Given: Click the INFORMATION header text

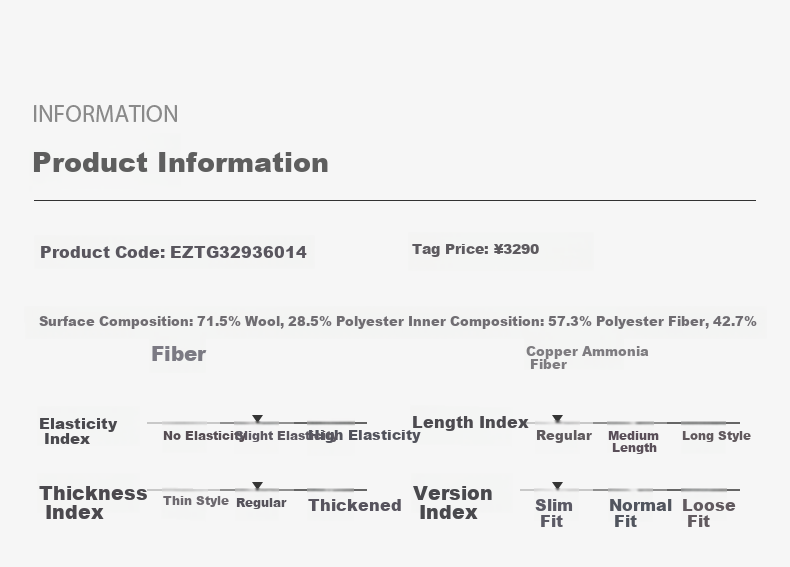Looking at the screenshot, I should (105, 114).
